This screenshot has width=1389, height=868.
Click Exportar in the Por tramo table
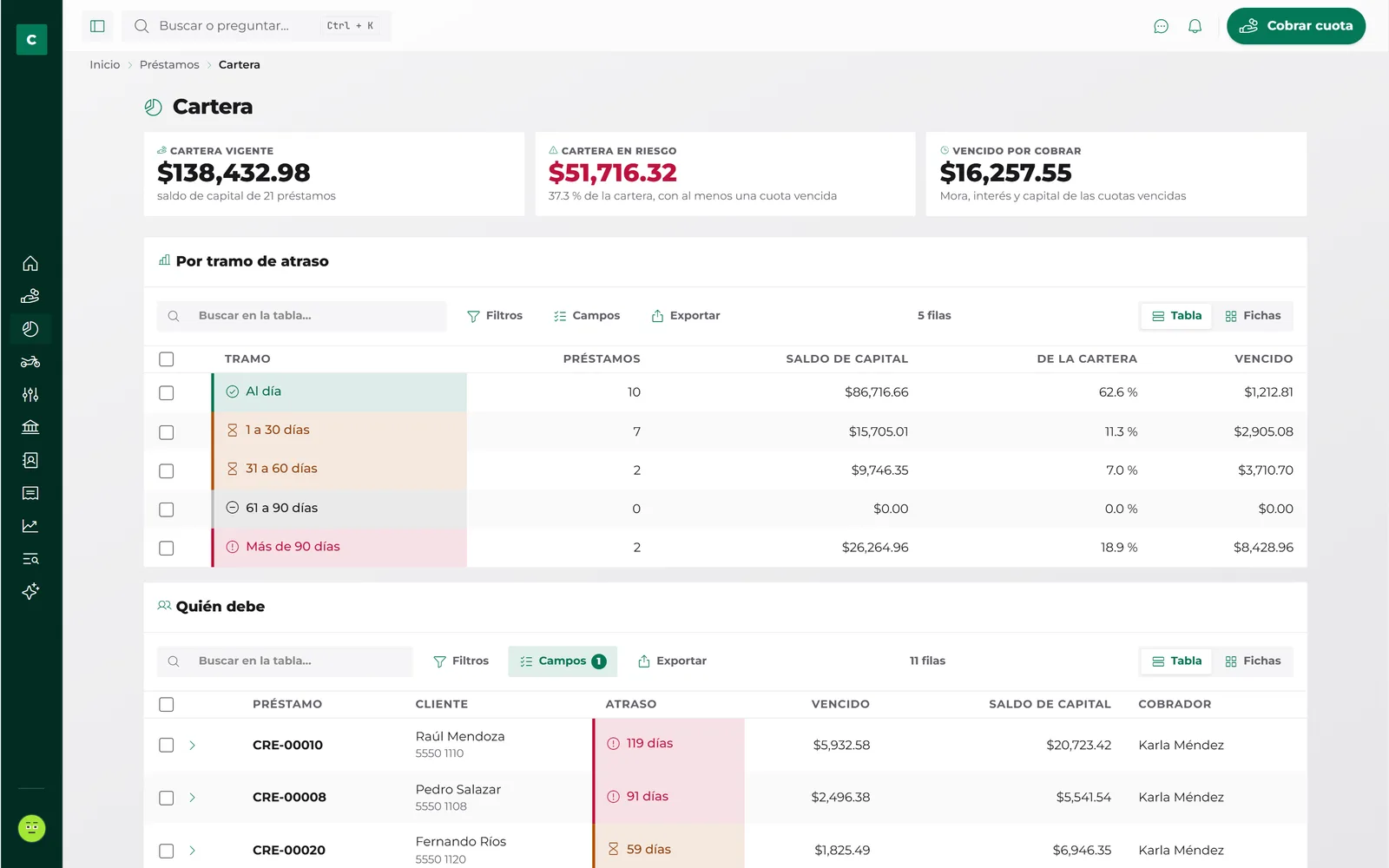(686, 316)
